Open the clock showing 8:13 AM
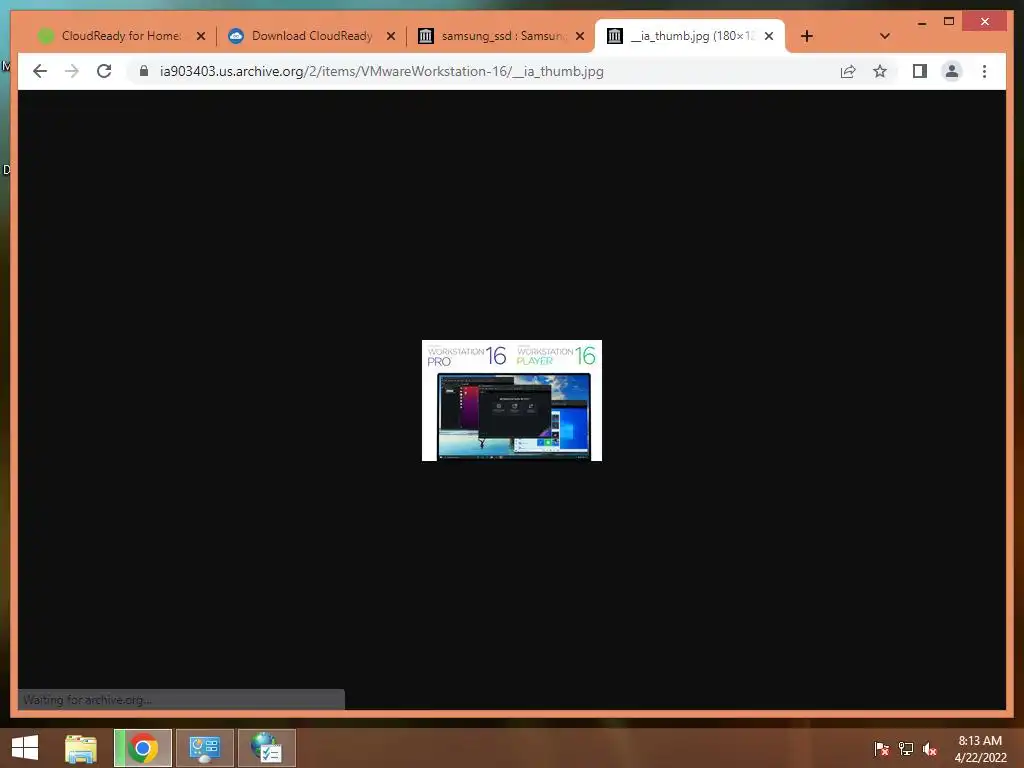The image size is (1024, 768). 980,749
